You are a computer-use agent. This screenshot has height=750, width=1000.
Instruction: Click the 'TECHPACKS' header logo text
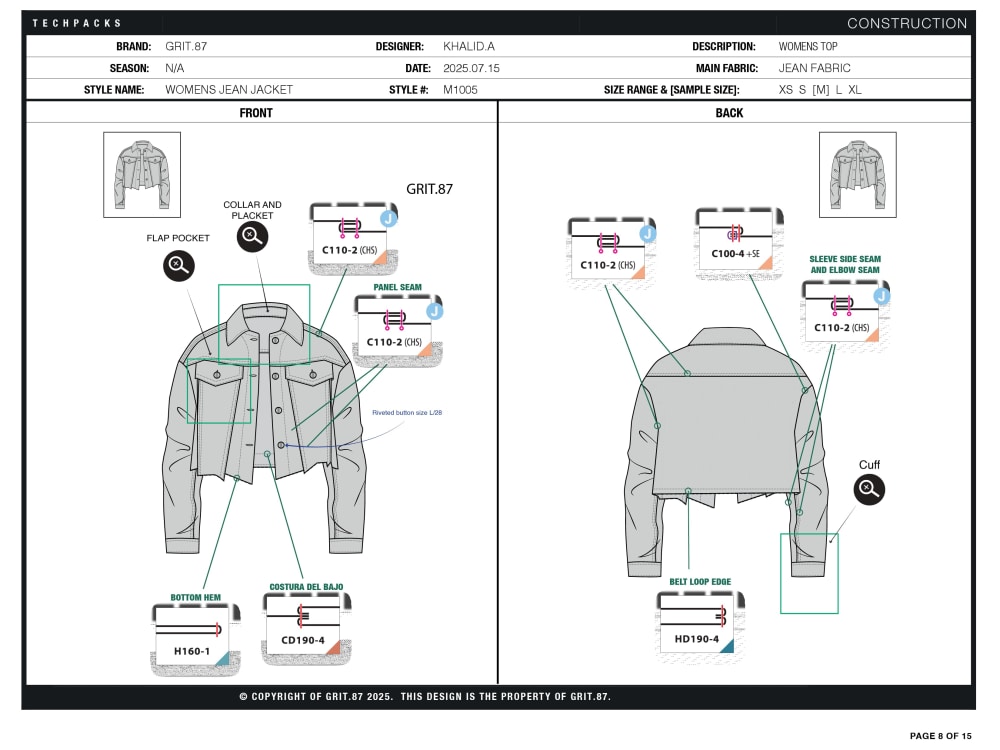pyautogui.click(x=77, y=23)
